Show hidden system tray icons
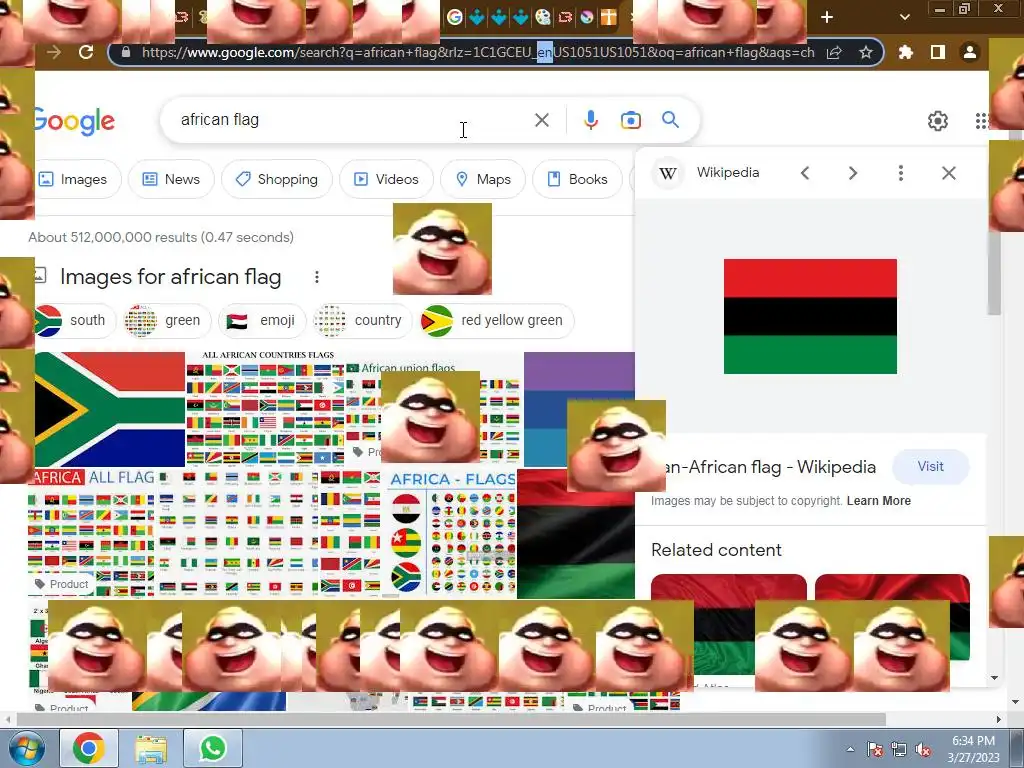1024x768 pixels. pos(850,749)
